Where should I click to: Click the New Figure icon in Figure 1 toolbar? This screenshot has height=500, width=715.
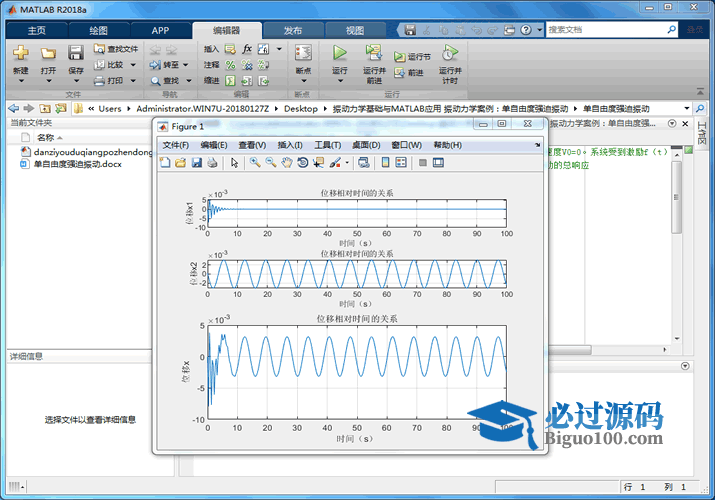pyautogui.click(x=165, y=163)
